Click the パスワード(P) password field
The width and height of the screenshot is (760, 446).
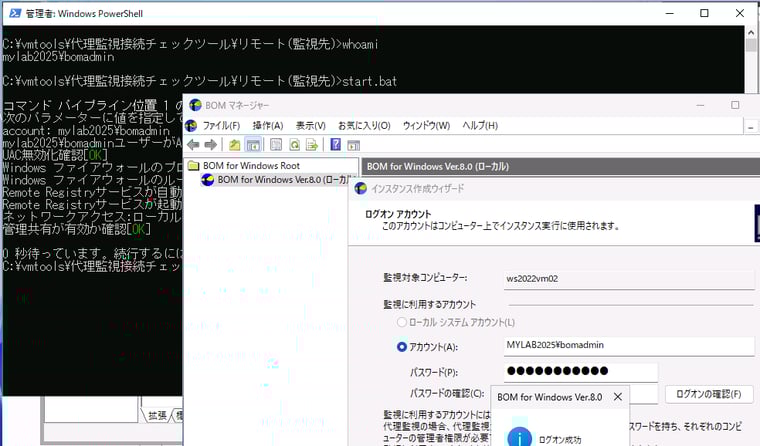pyautogui.click(x=581, y=371)
